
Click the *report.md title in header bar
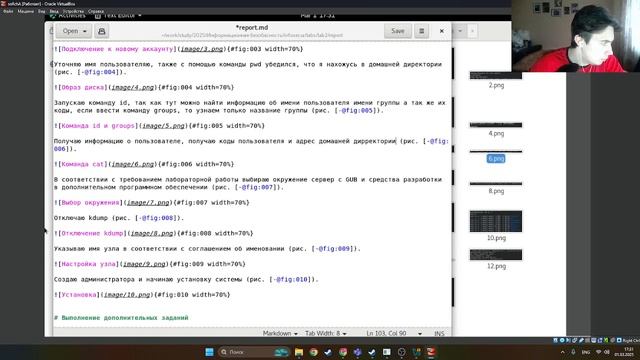pos(252,28)
